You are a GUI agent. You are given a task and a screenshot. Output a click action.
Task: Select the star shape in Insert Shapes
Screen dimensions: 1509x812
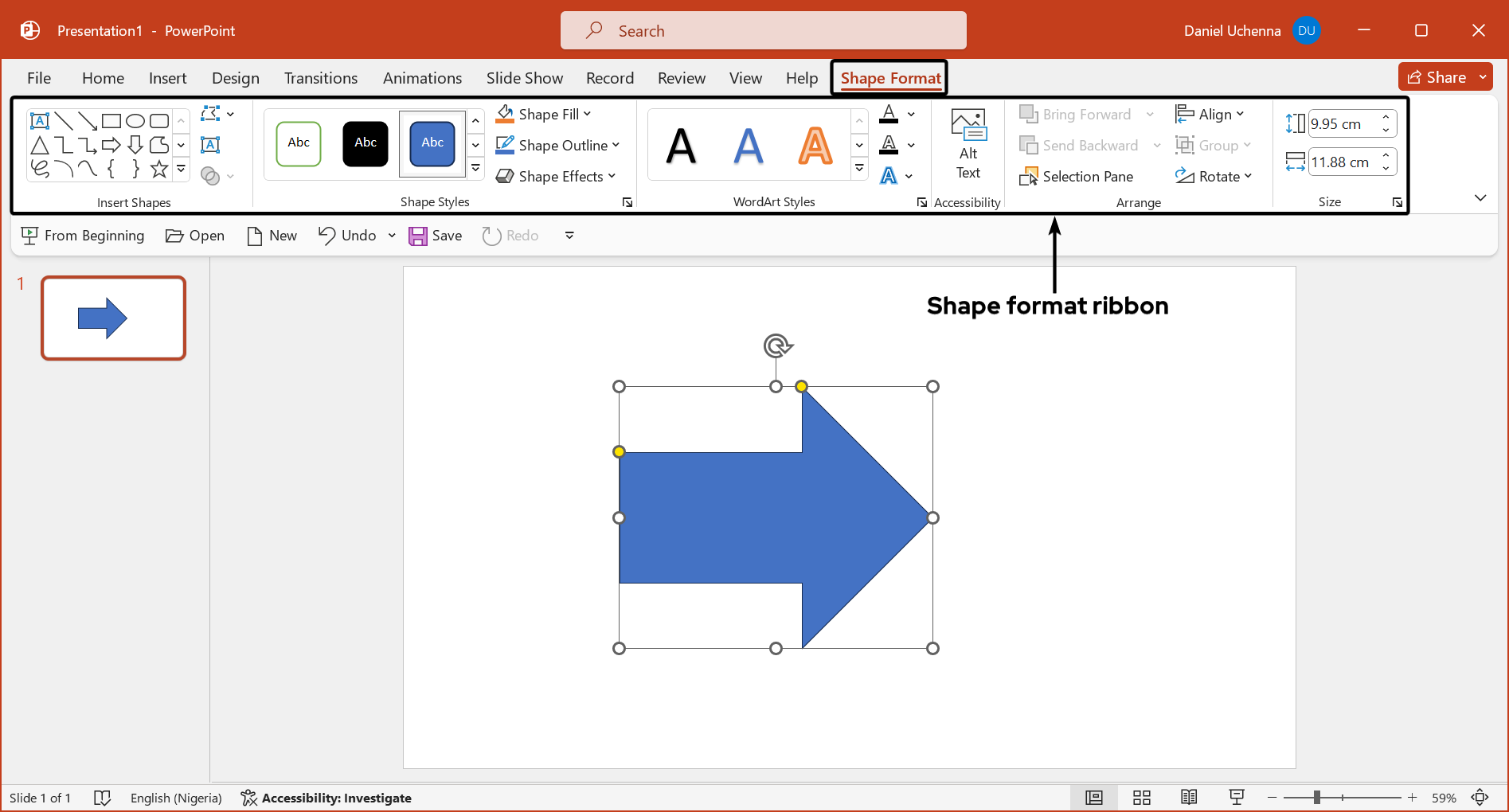[x=158, y=168]
